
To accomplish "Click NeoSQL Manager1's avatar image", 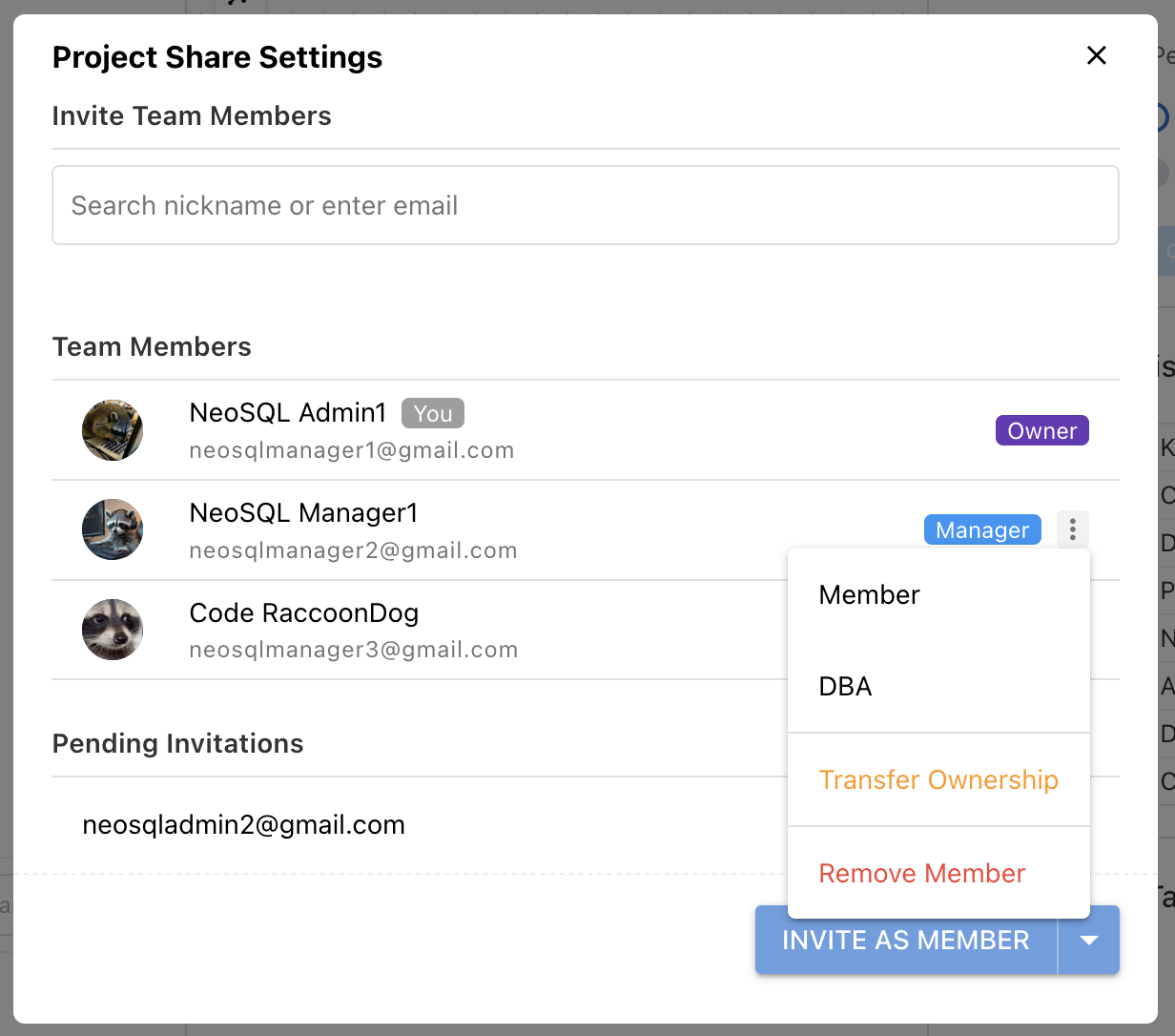I will (113, 529).
